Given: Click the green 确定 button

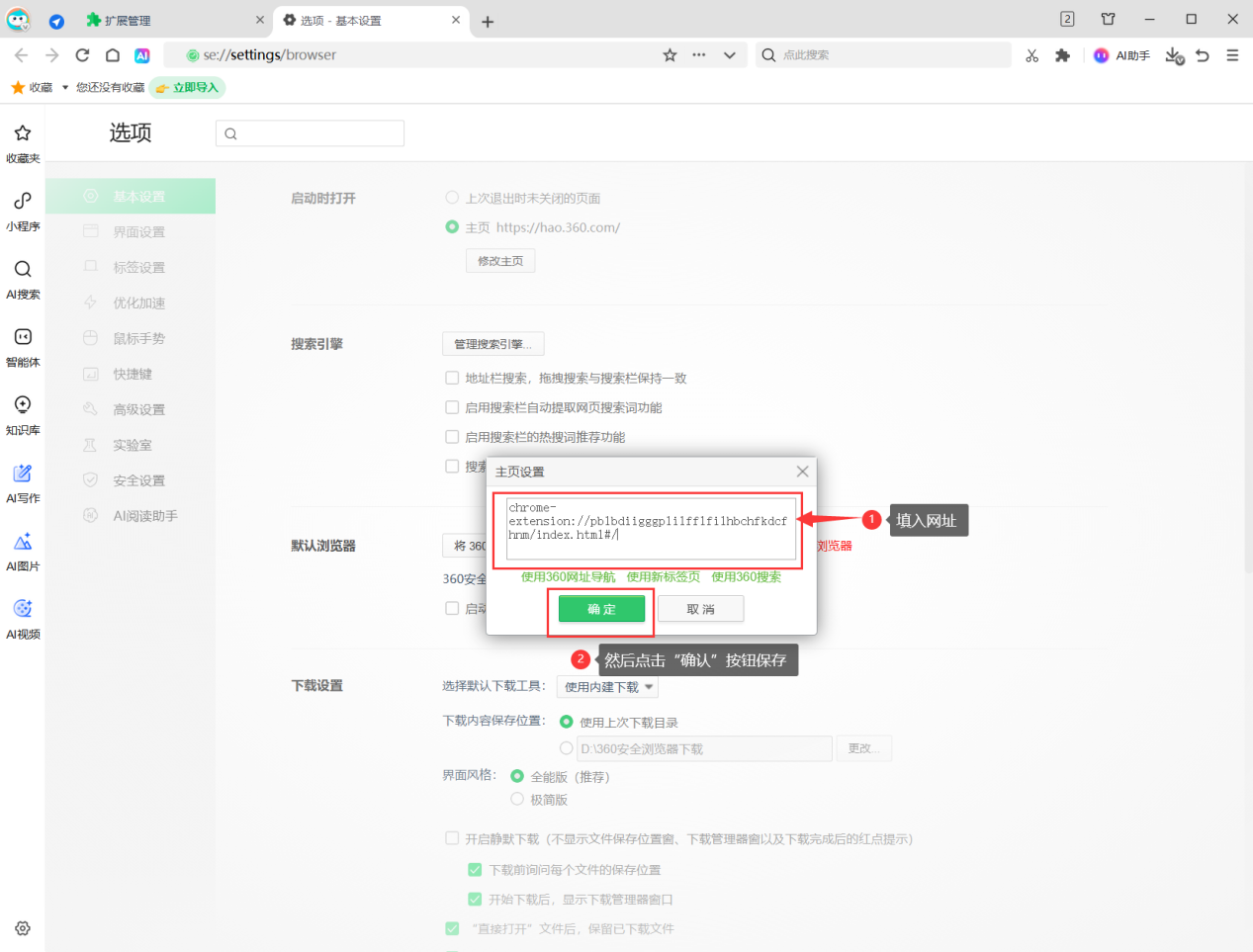Looking at the screenshot, I should point(601,609).
